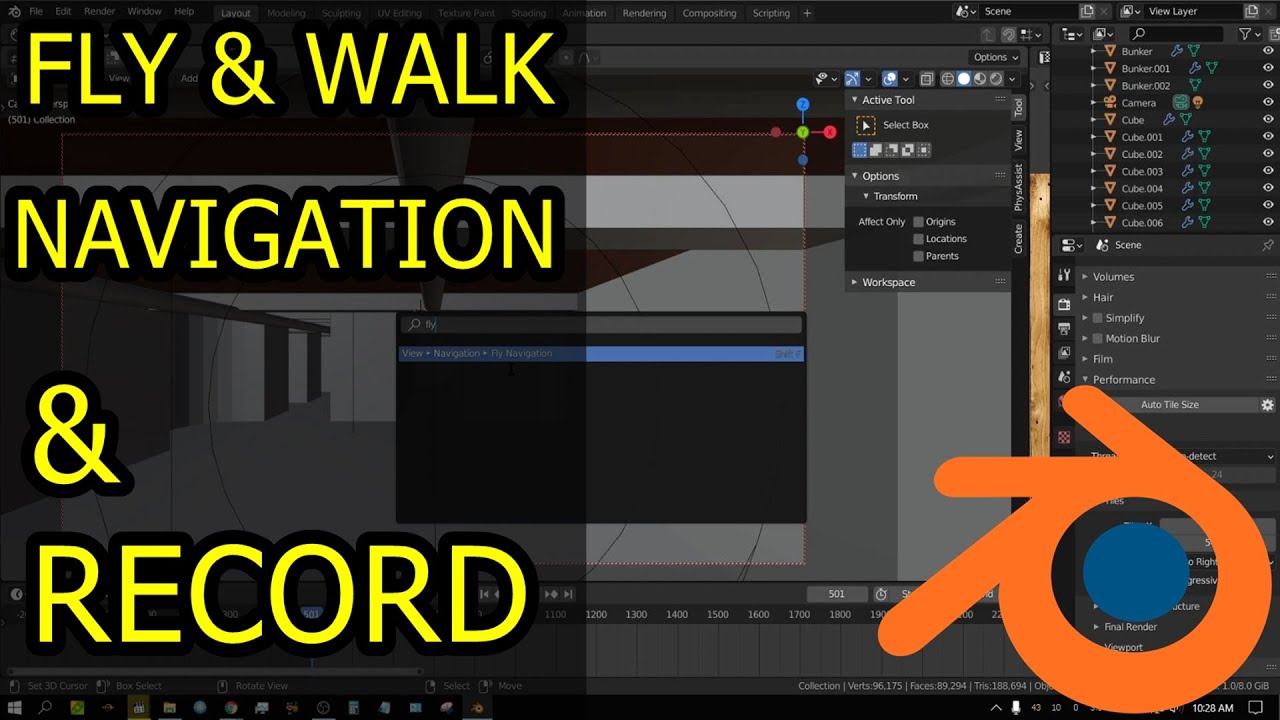Image resolution: width=1280 pixels, height=720 pixels.
Task: Toggle X-ray mode in viewport header
Action: coord(927,79)
